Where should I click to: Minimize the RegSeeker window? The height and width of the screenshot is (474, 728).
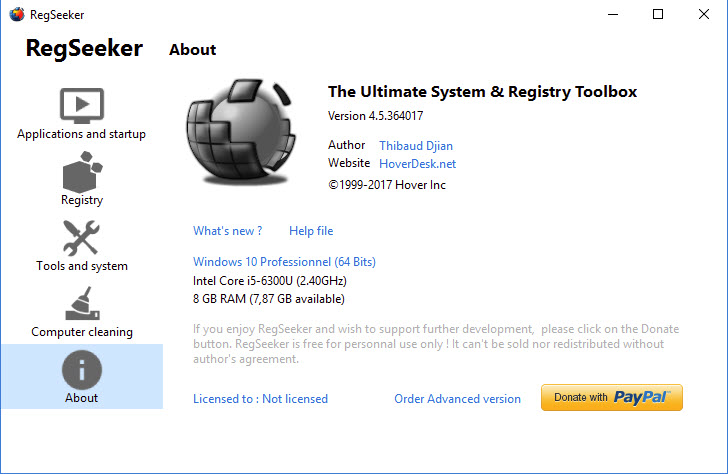[611, 14]
